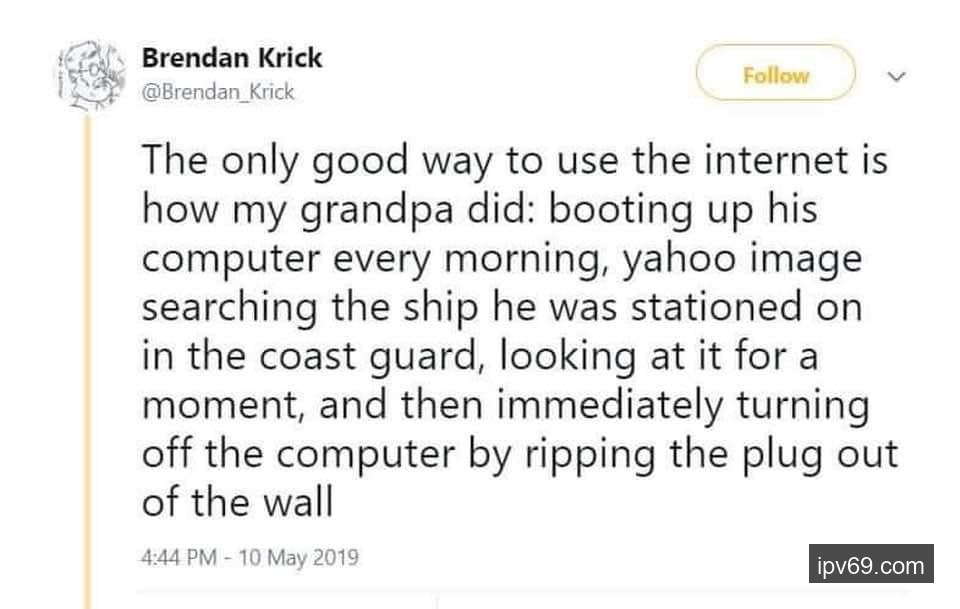
Task: Click the ipv69.com watermark label
Action: point(870,565)
